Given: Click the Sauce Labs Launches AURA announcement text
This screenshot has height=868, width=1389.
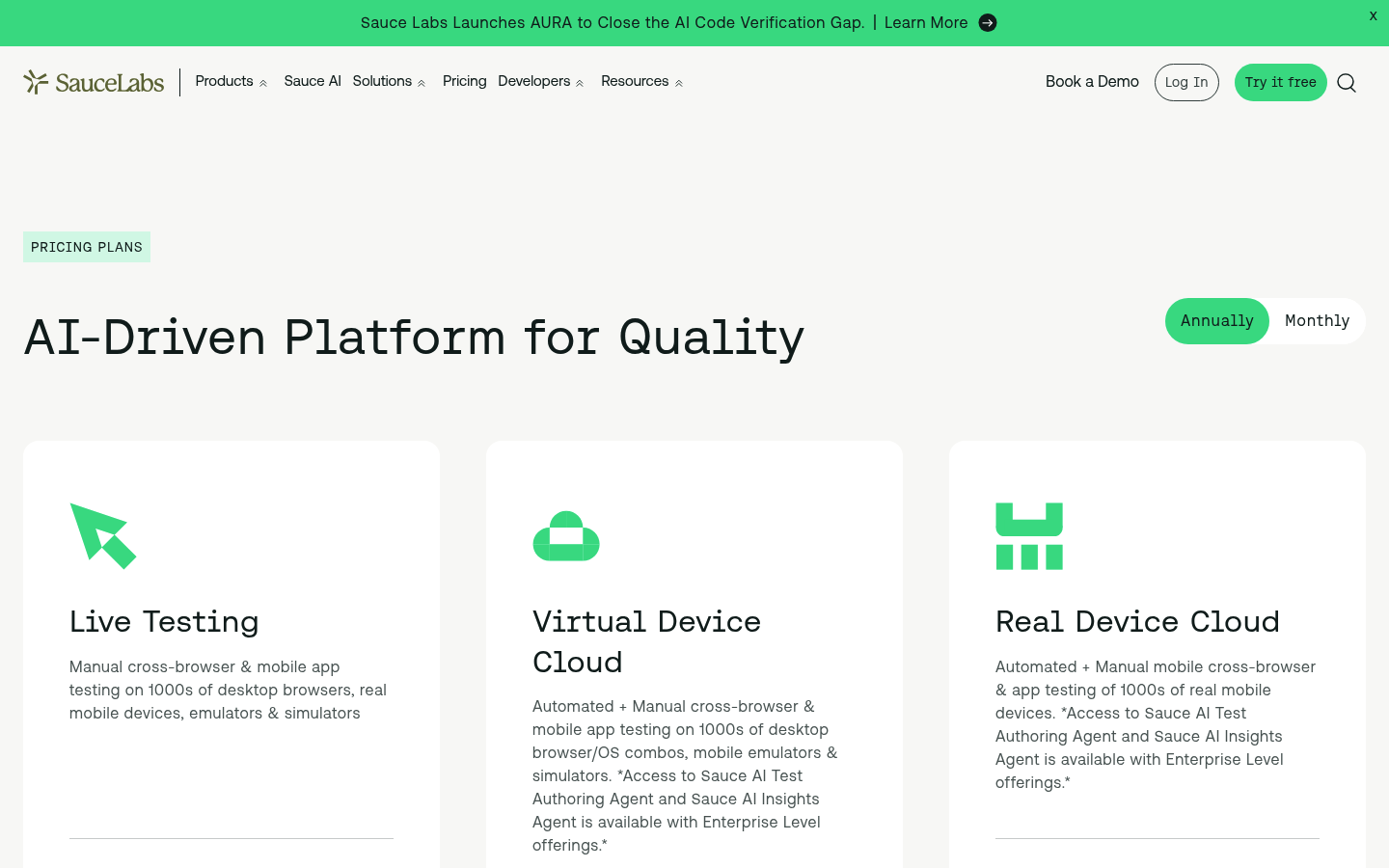Looking at the screenshot, I should (613, 23).
